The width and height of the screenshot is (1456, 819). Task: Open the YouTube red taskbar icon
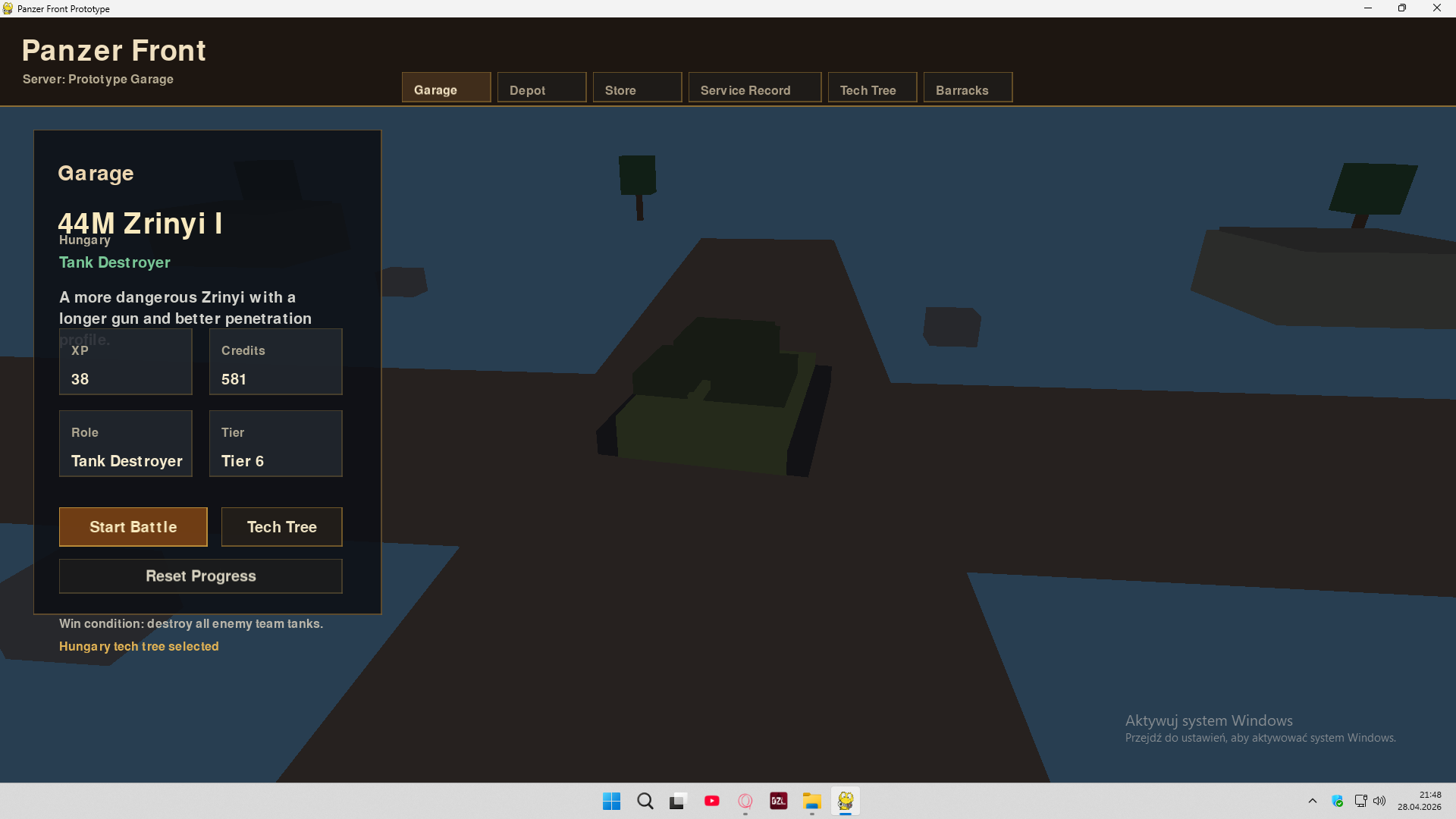(711, 801)
